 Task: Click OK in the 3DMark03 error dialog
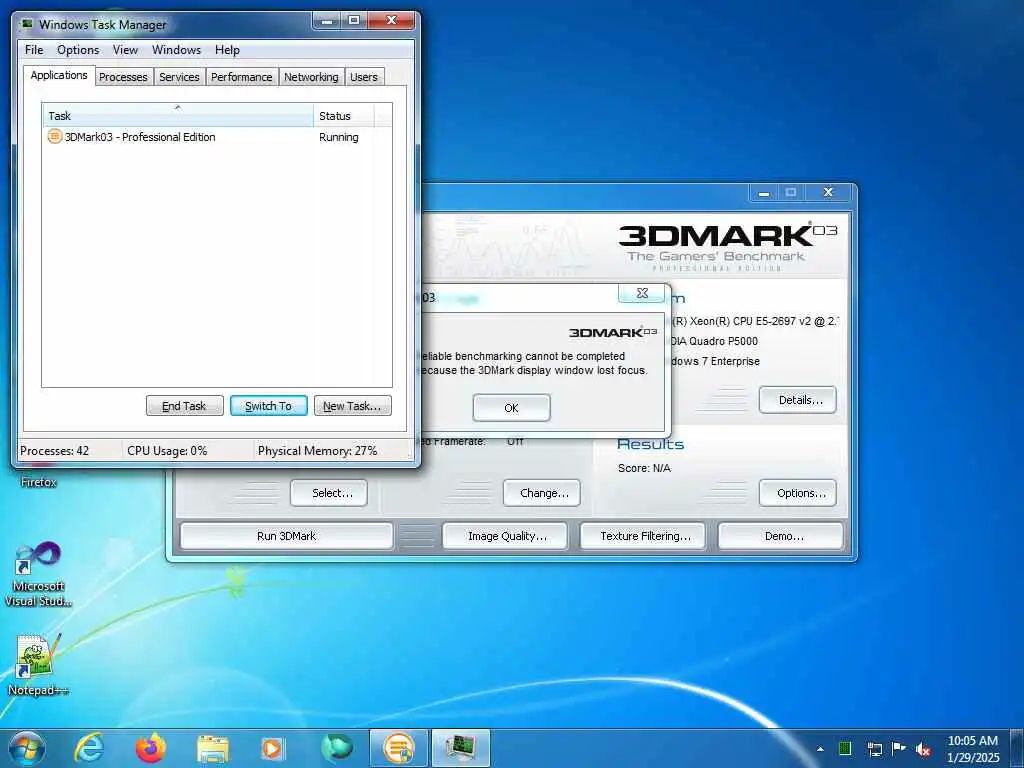click(x=511, y=408)
